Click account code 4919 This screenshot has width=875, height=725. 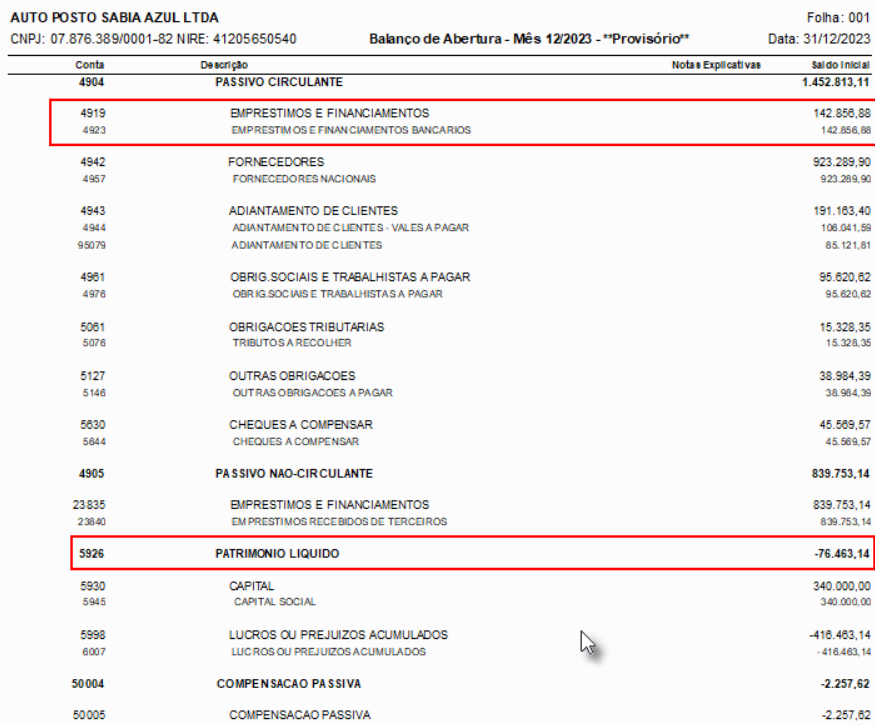click(93, 113)
